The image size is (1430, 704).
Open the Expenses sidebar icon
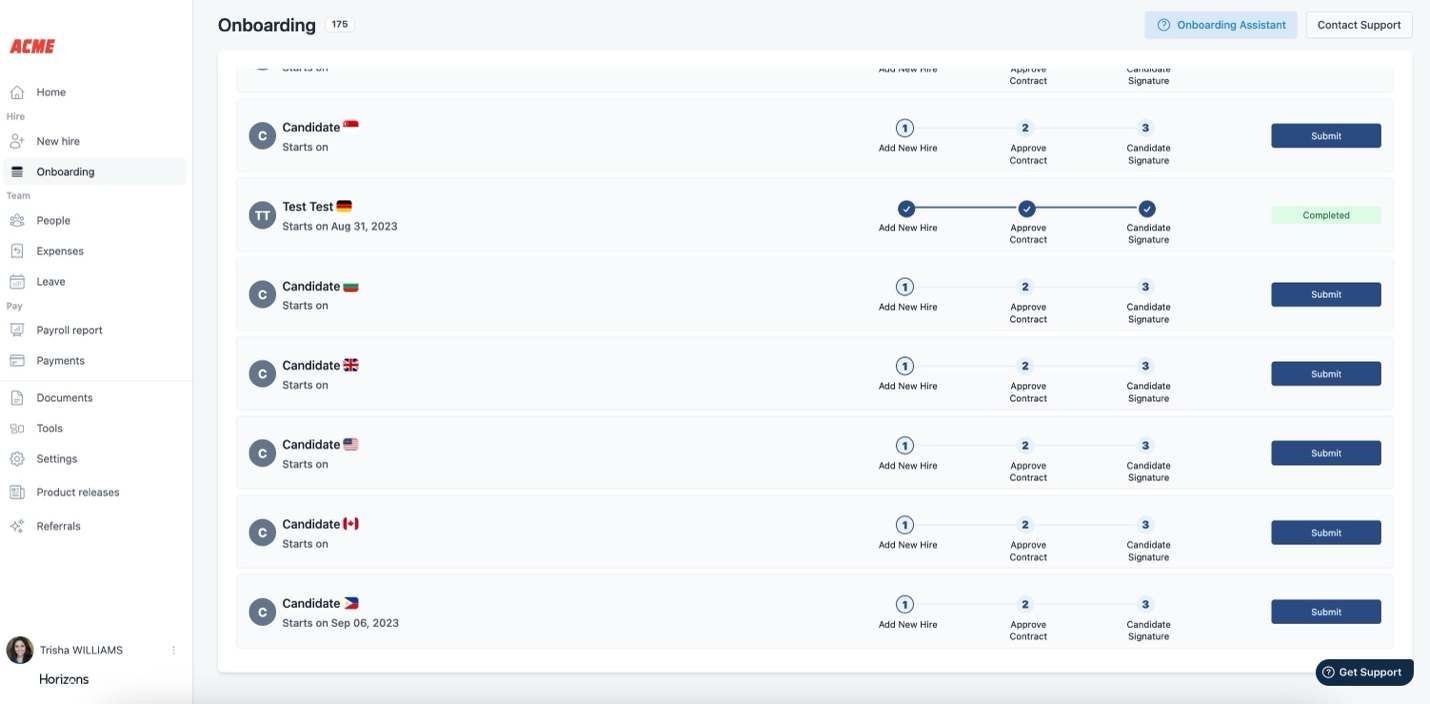pyautogui.click(x=17, y=251)
